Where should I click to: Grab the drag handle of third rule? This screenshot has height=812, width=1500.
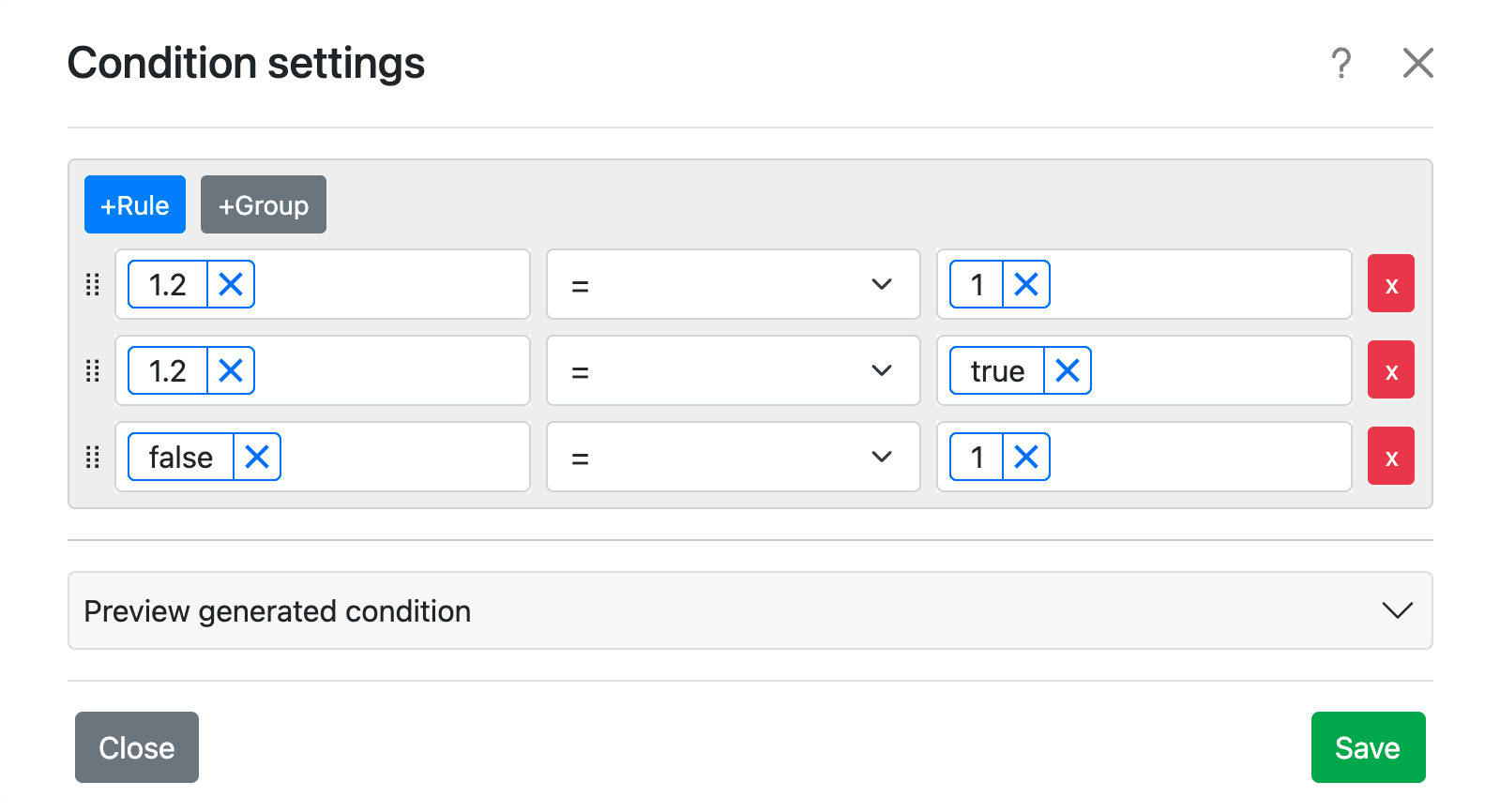pos(93,457)
